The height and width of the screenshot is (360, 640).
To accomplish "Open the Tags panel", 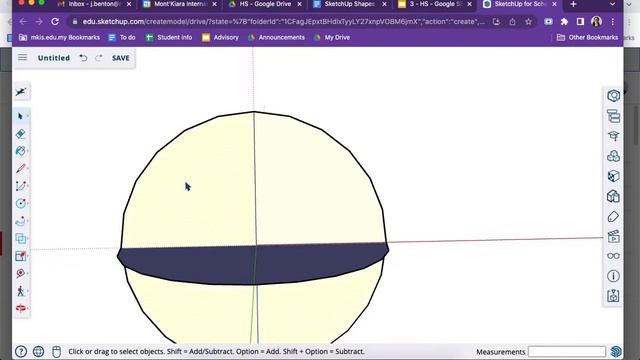I will pos(613,216).
